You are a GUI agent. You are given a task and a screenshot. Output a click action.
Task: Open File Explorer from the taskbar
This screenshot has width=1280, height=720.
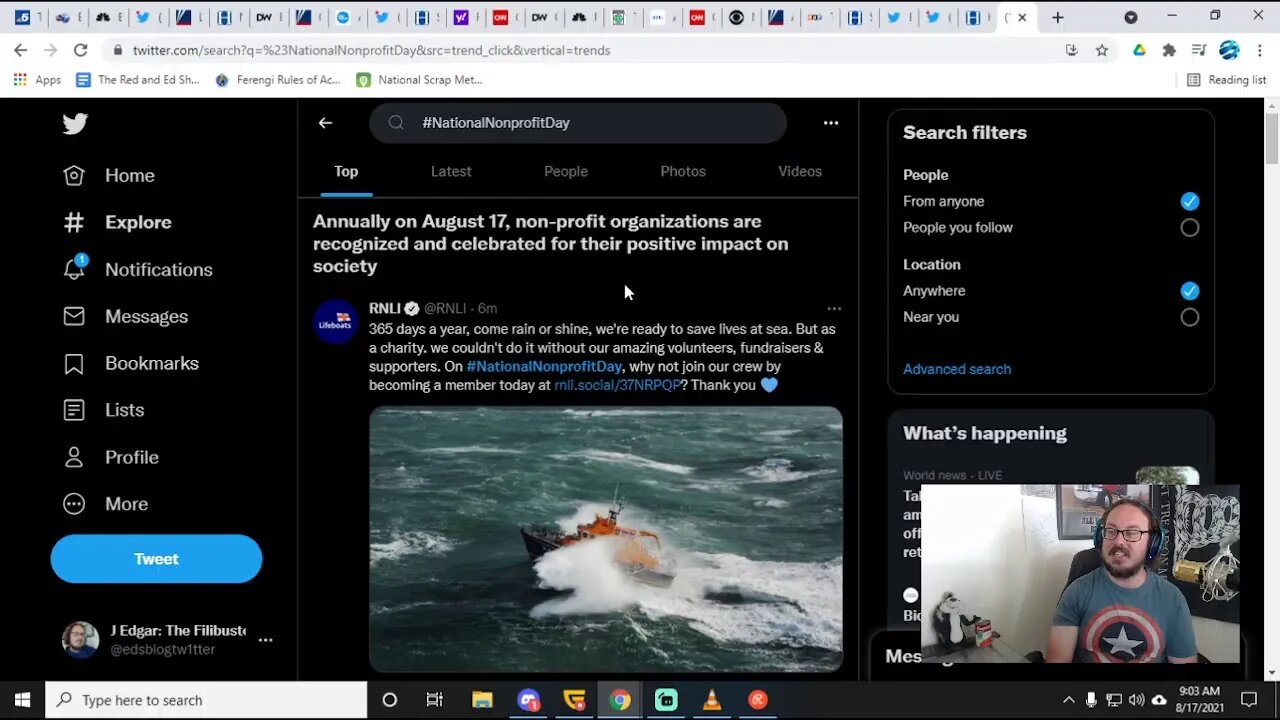482,700
